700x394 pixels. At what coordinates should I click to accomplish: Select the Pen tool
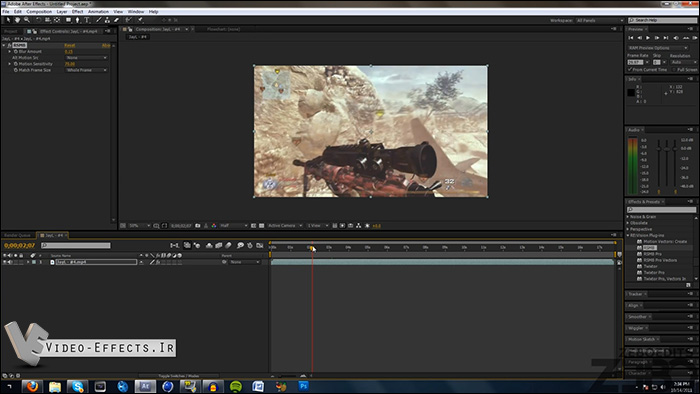78,20
